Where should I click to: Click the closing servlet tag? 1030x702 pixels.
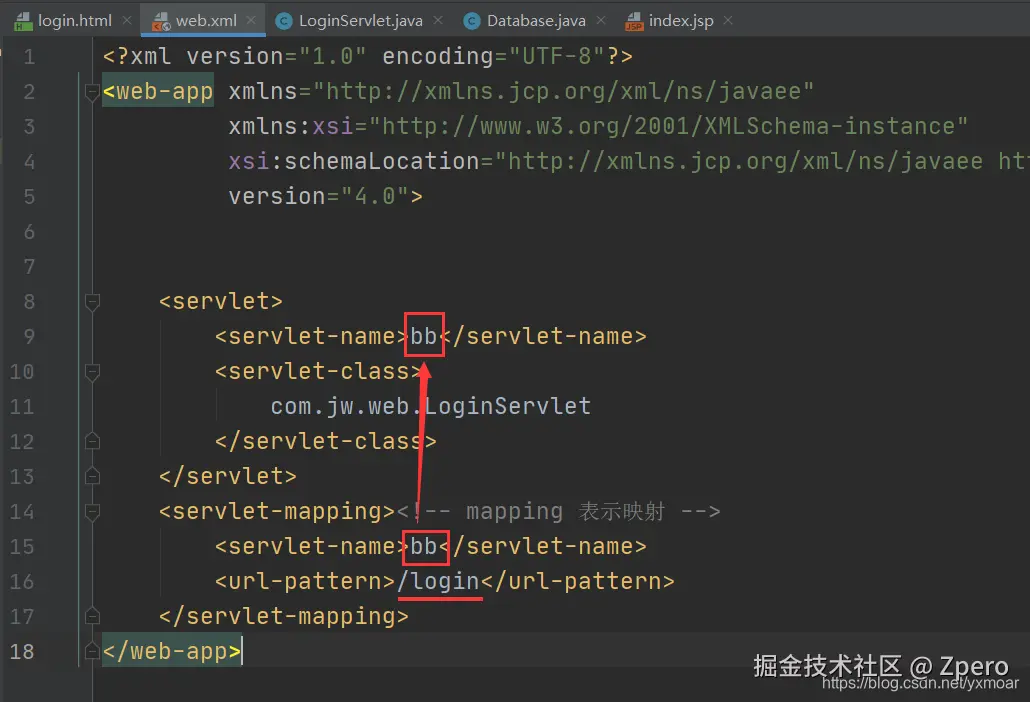[x=227, y=476]
